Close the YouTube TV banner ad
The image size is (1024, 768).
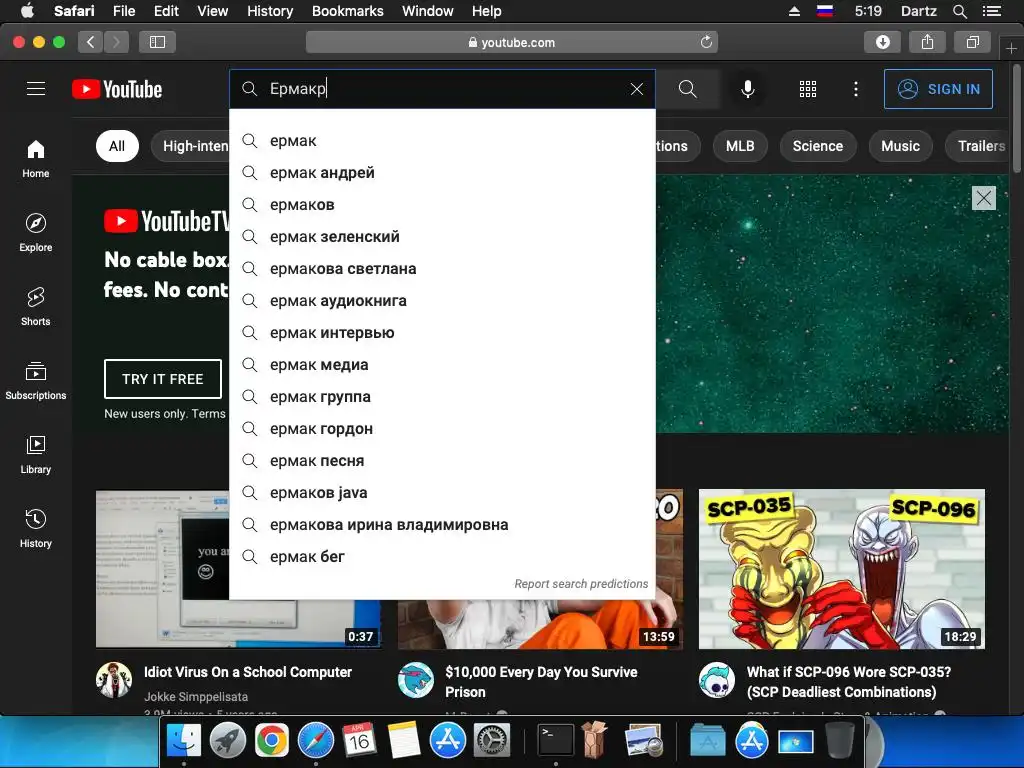(x=984, y=198)
